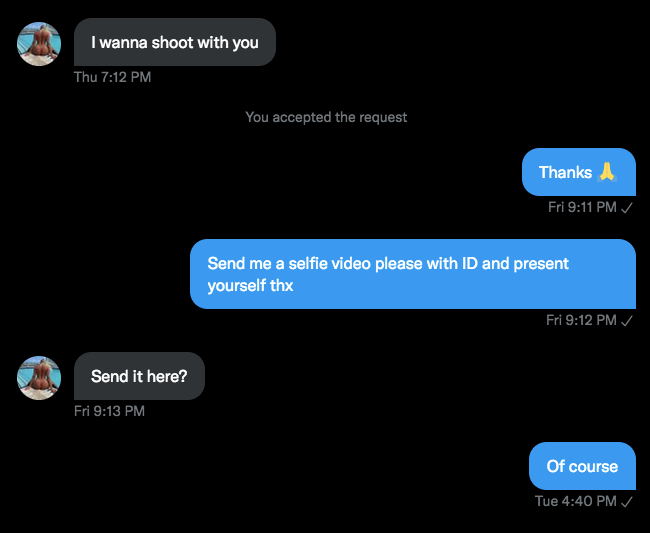Select the sent checkmark beside Fri 9:12 PM
650x533 pixels.
click(x=627, y=320)
